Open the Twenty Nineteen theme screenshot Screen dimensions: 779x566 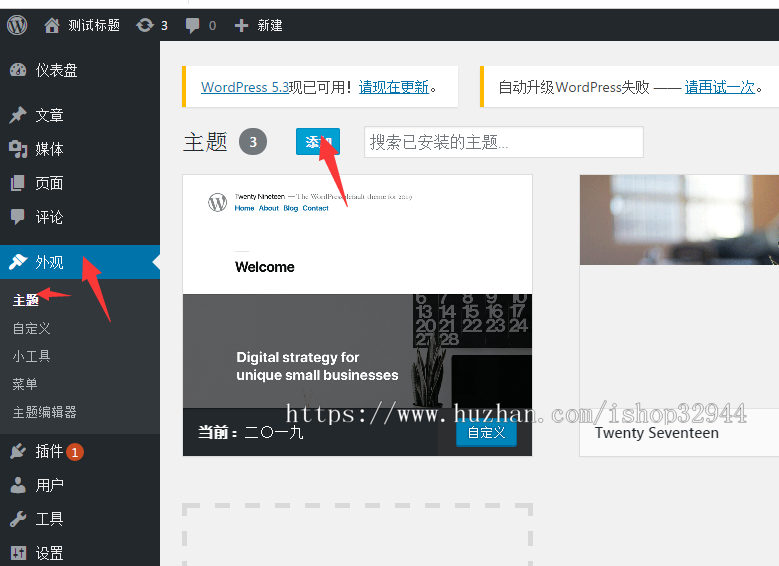(357, 291)
